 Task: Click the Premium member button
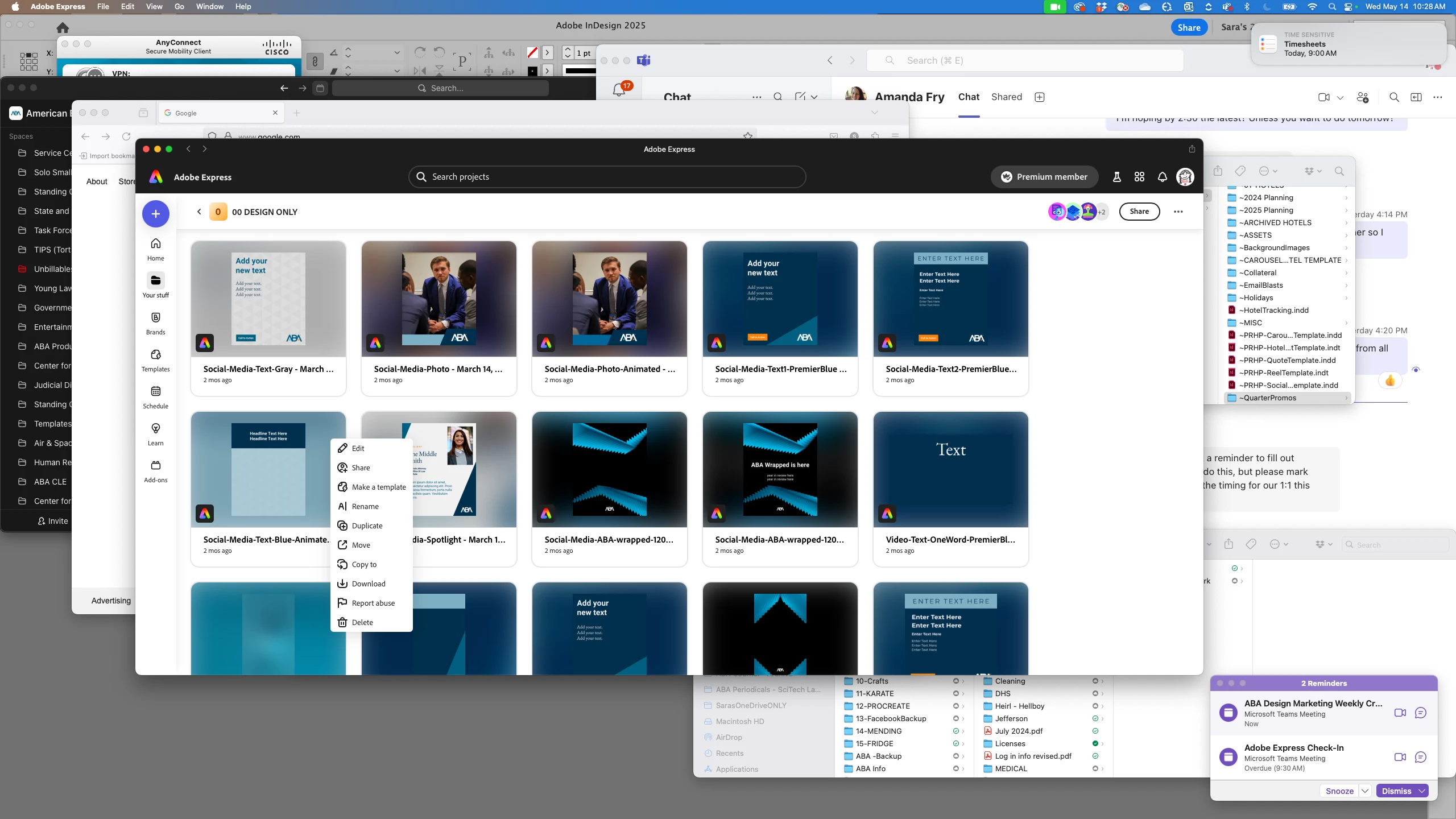1044,177
